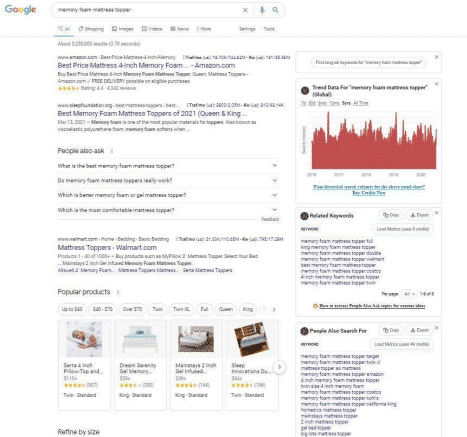Open the Popular products options menu

point(118,292)
